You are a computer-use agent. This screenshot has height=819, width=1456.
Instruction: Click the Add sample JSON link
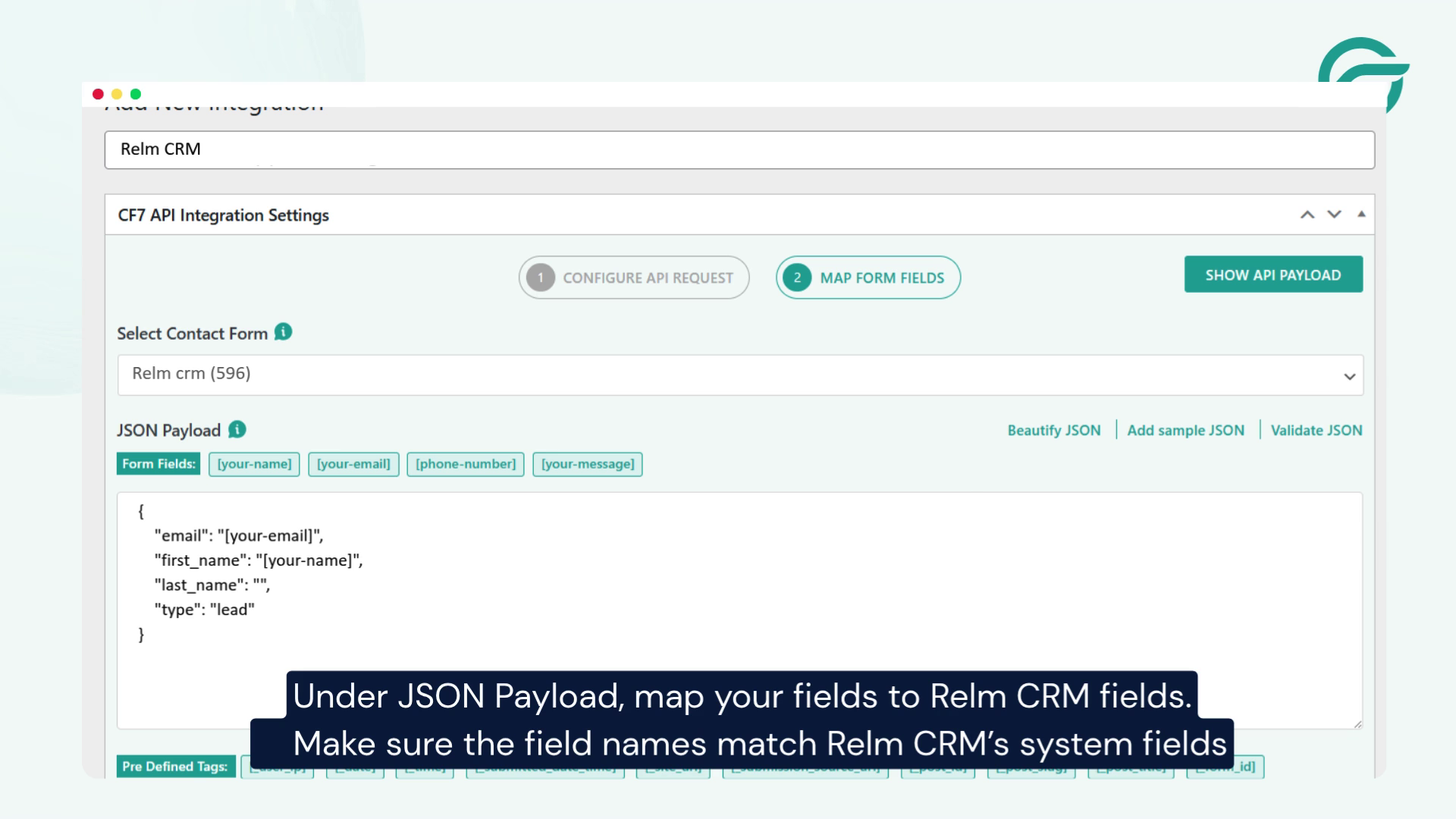1186,430
